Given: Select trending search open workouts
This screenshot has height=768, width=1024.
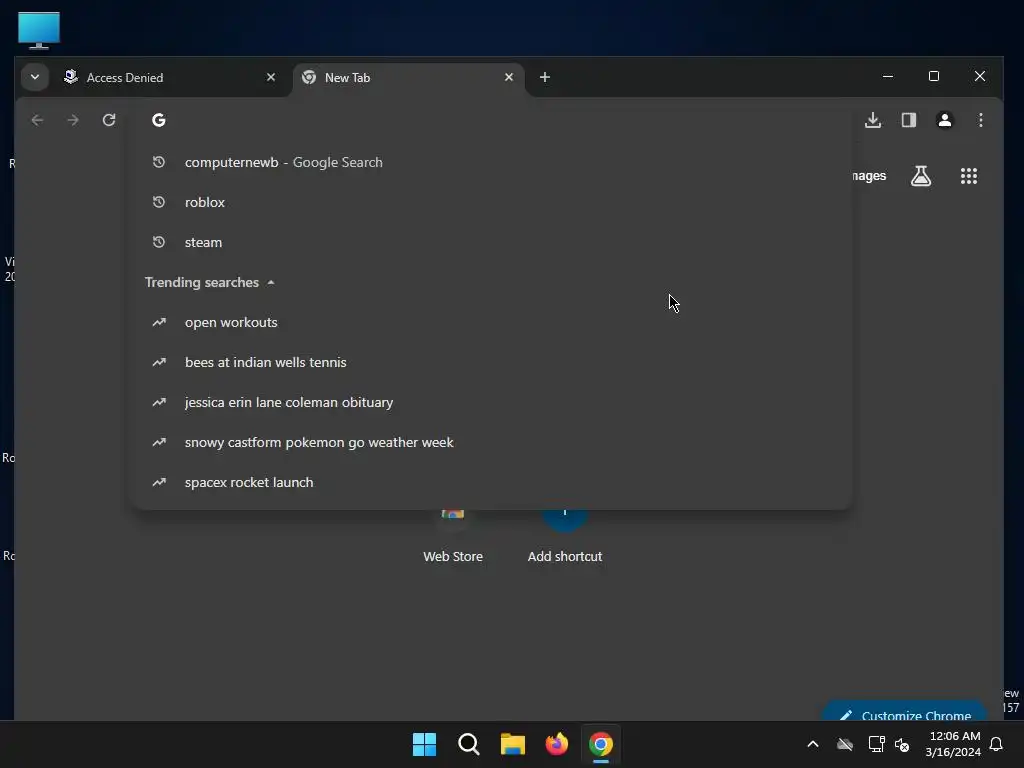Looking at the screenshot, I should click(x=492, y=323).
